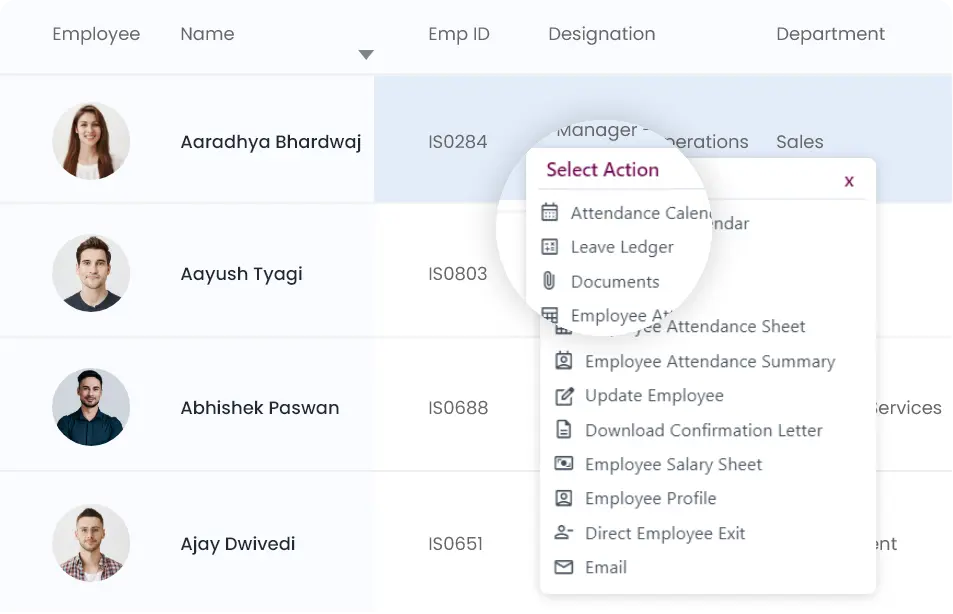Click the Designation column header
This screenshot has height=614, width=953.
tap(601, 34)
